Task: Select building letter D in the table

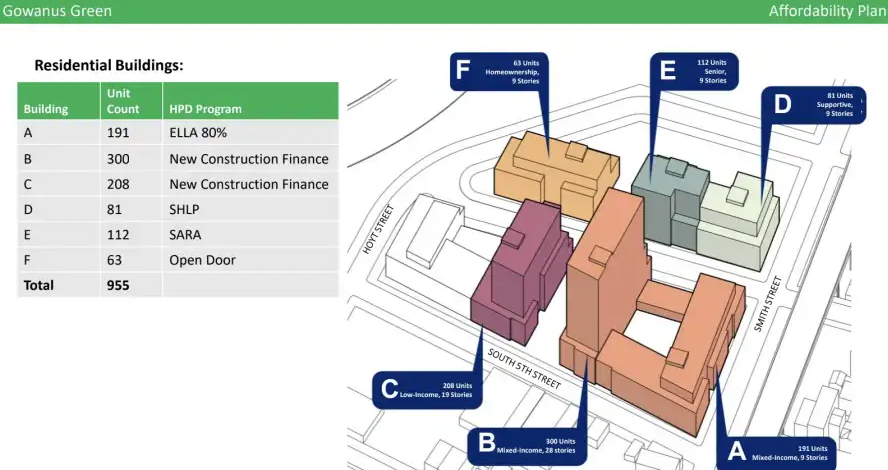Action: pyautogui.click(x=28, y=210)
